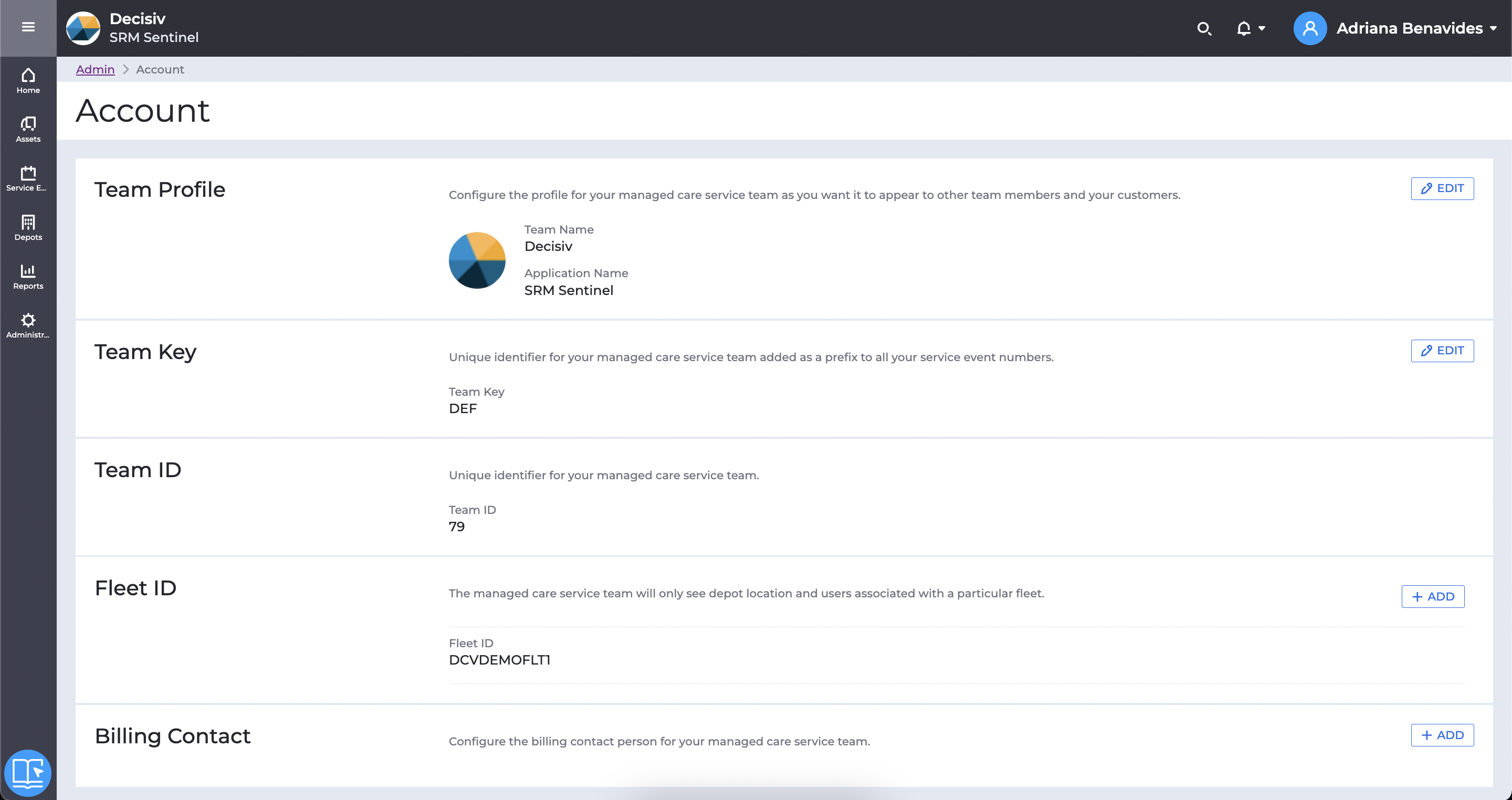The width and height of the screenshot is (1512, 800).
Task: Toggle the hamburger navigation menu
Action: pos(28,27)
